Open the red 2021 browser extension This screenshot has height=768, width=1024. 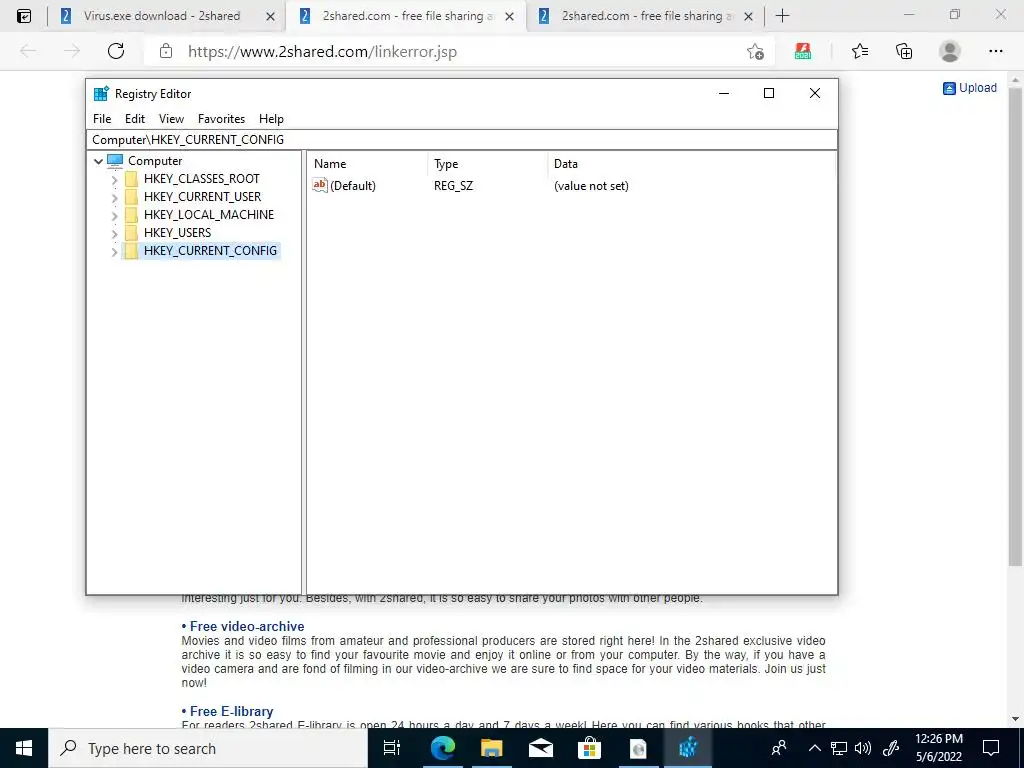pos(803,51)
